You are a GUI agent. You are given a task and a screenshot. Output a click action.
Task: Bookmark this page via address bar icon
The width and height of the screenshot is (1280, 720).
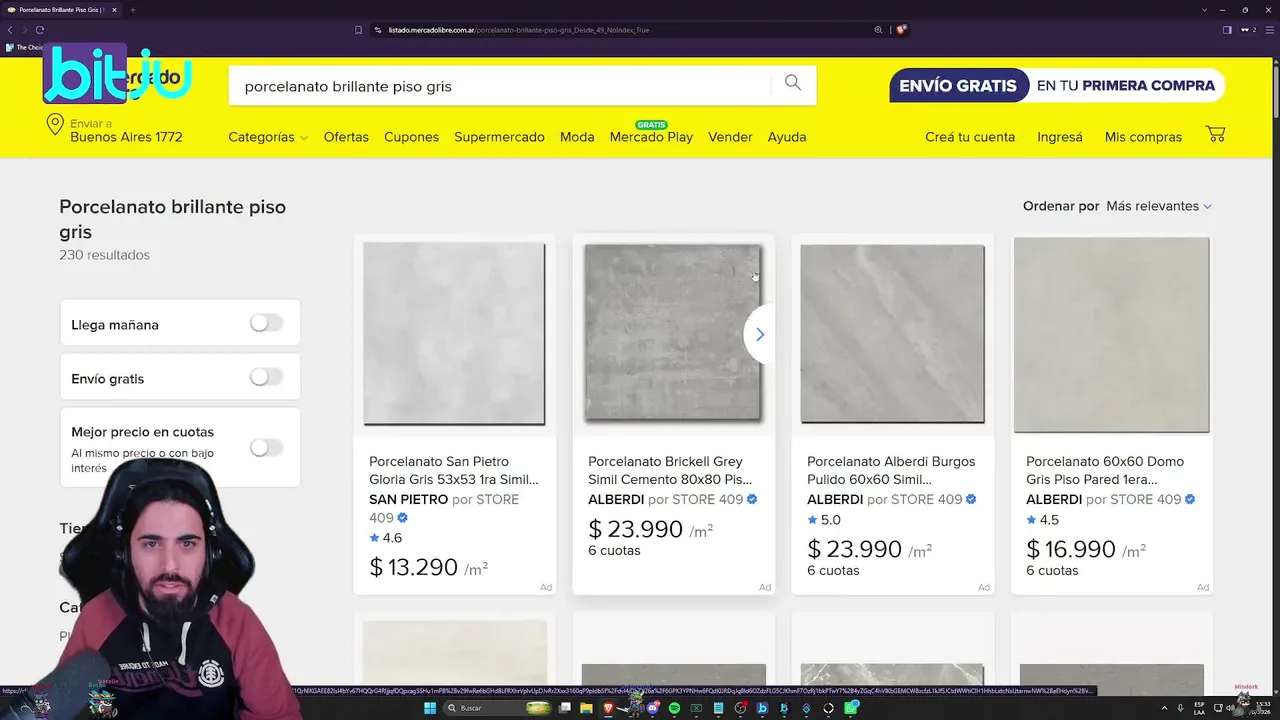tap(358, 30)
